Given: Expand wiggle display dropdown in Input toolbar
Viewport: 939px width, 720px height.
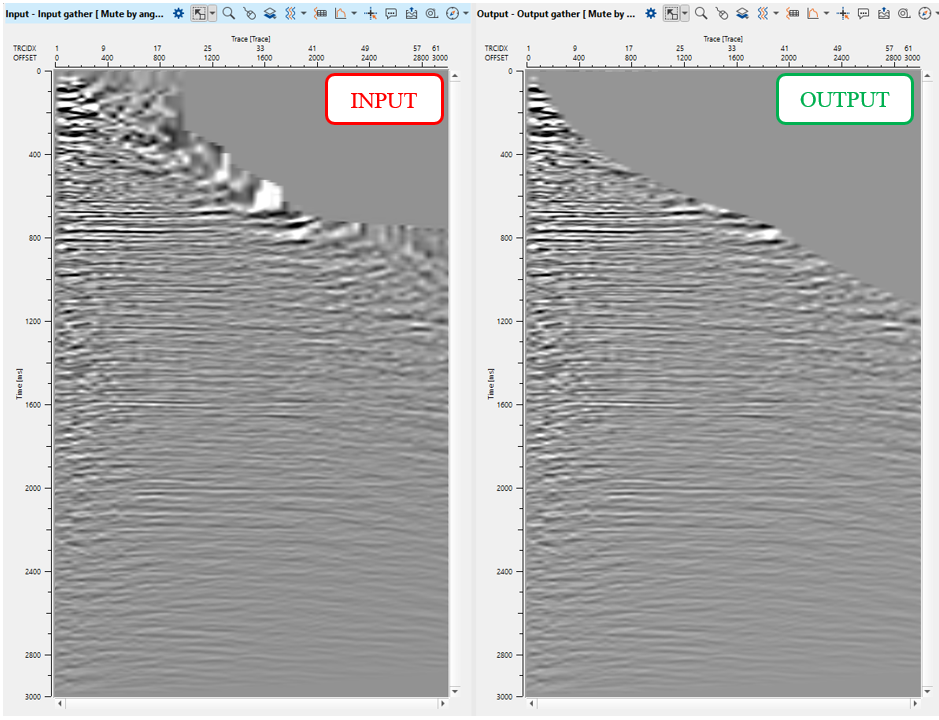Looking at the screenshot, I should 304,14.
